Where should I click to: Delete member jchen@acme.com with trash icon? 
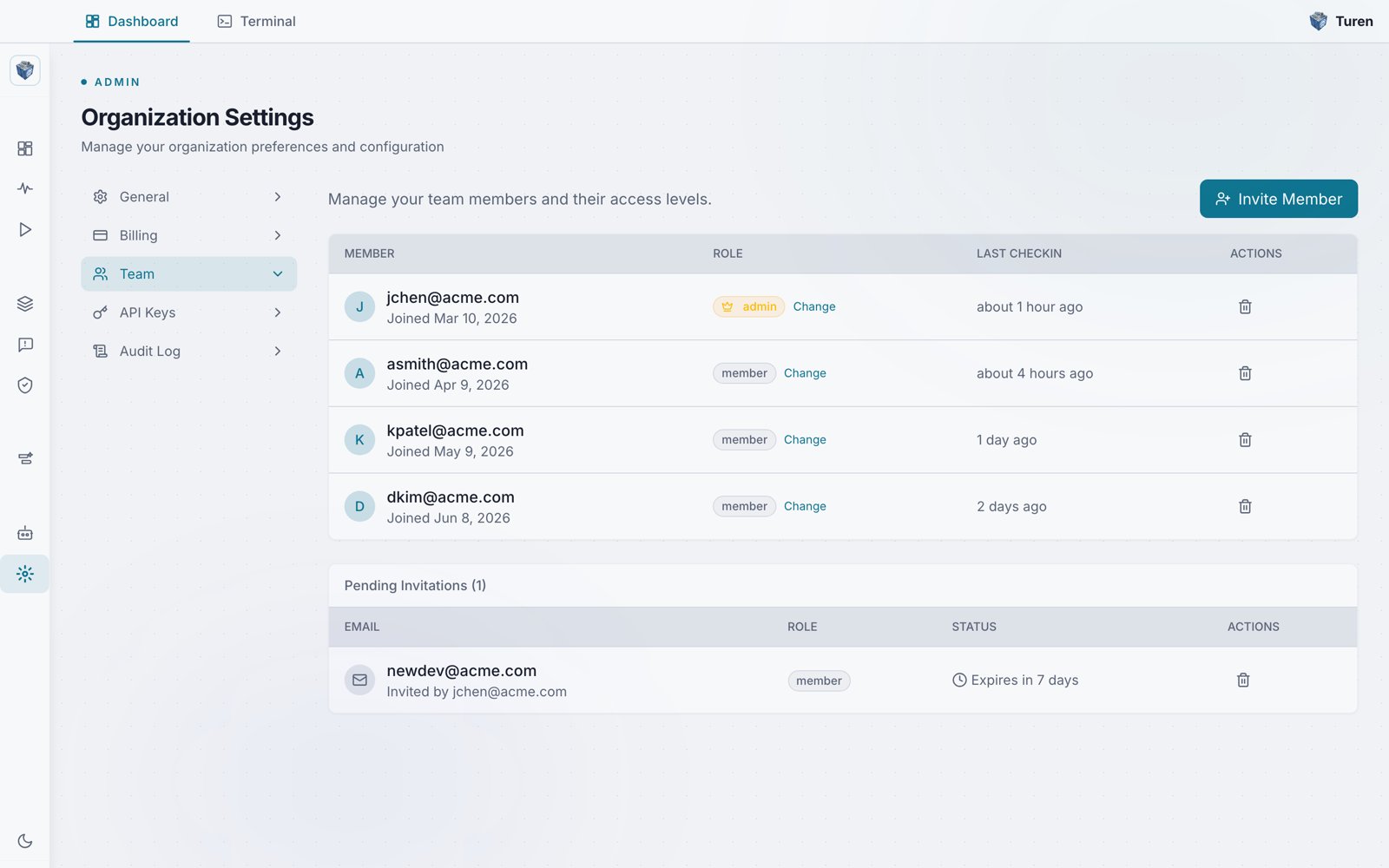click(1245, 306)
